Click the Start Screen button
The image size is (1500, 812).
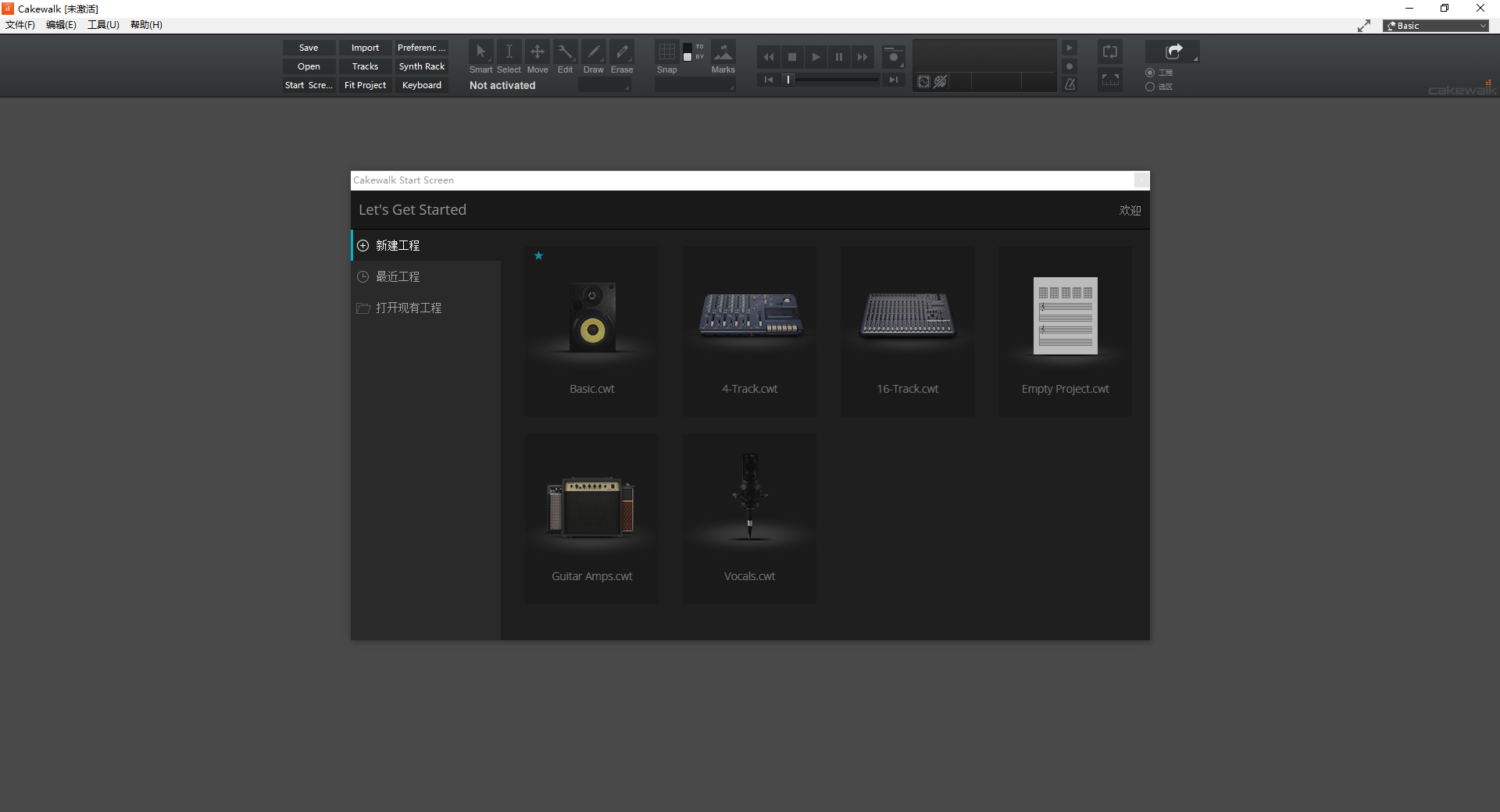coord(309,85)
